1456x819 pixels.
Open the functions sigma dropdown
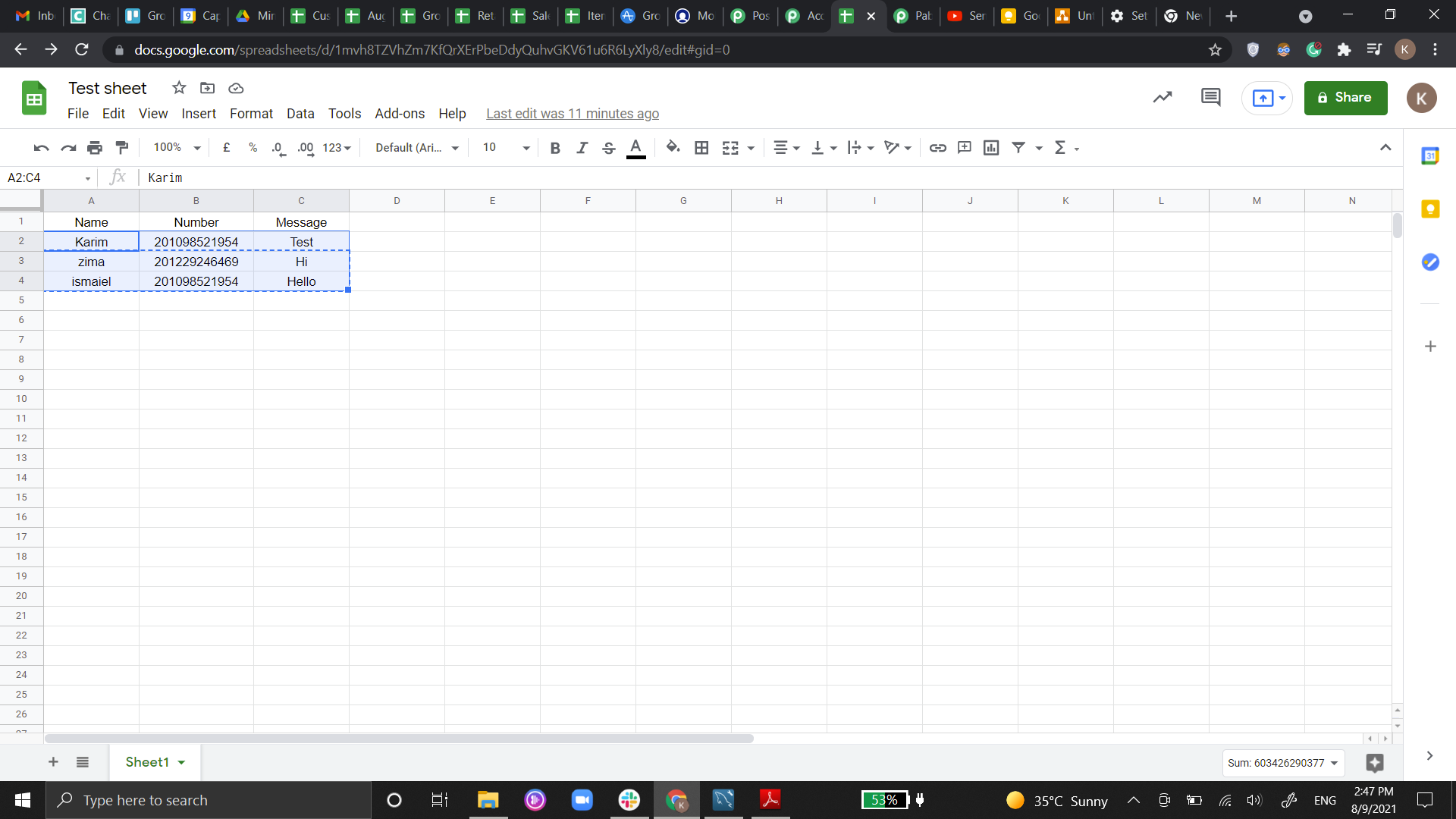point(1066,148)
